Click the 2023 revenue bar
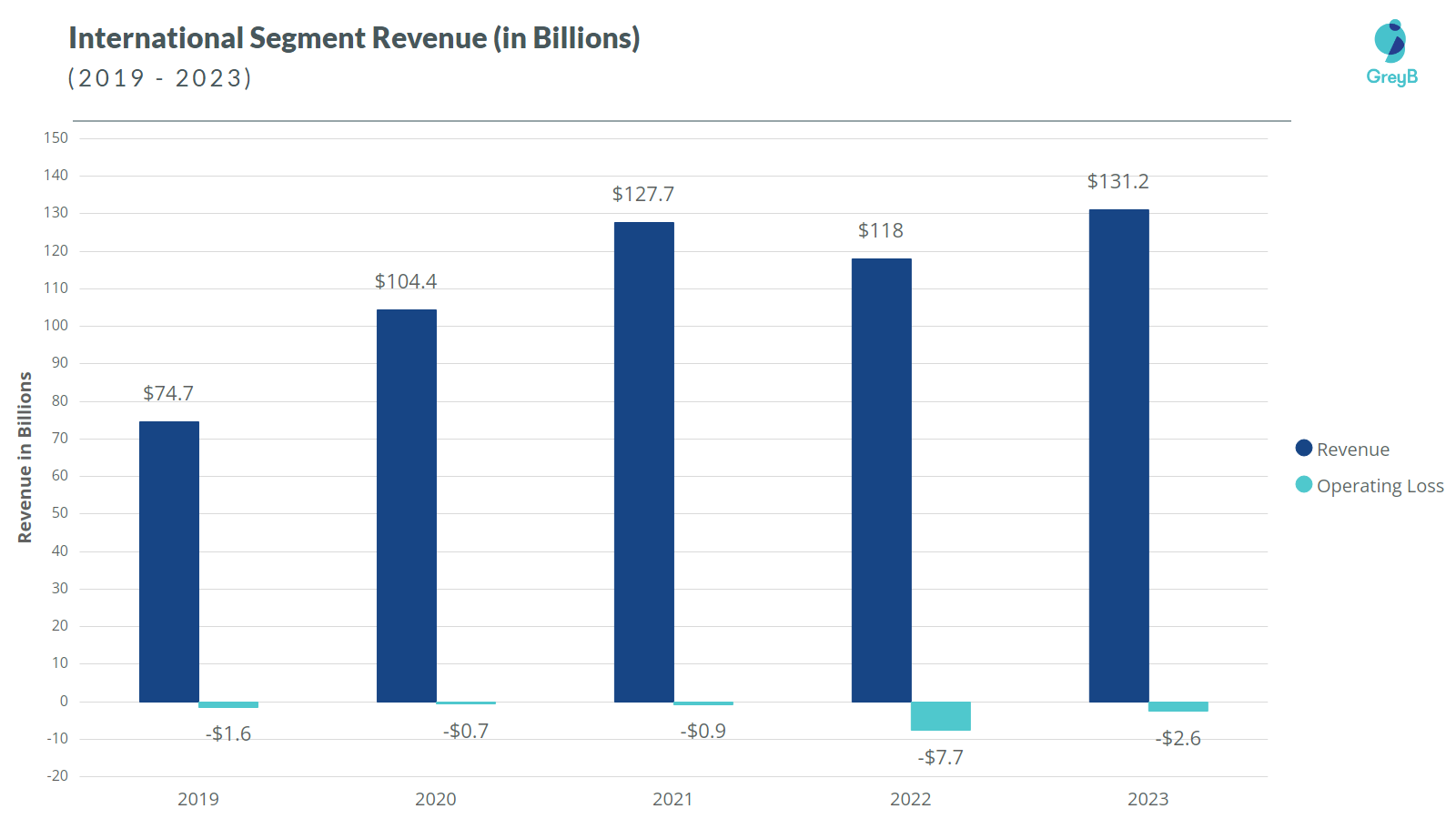Screen dimensions: 1456x819 click(x=1119, y=455)
